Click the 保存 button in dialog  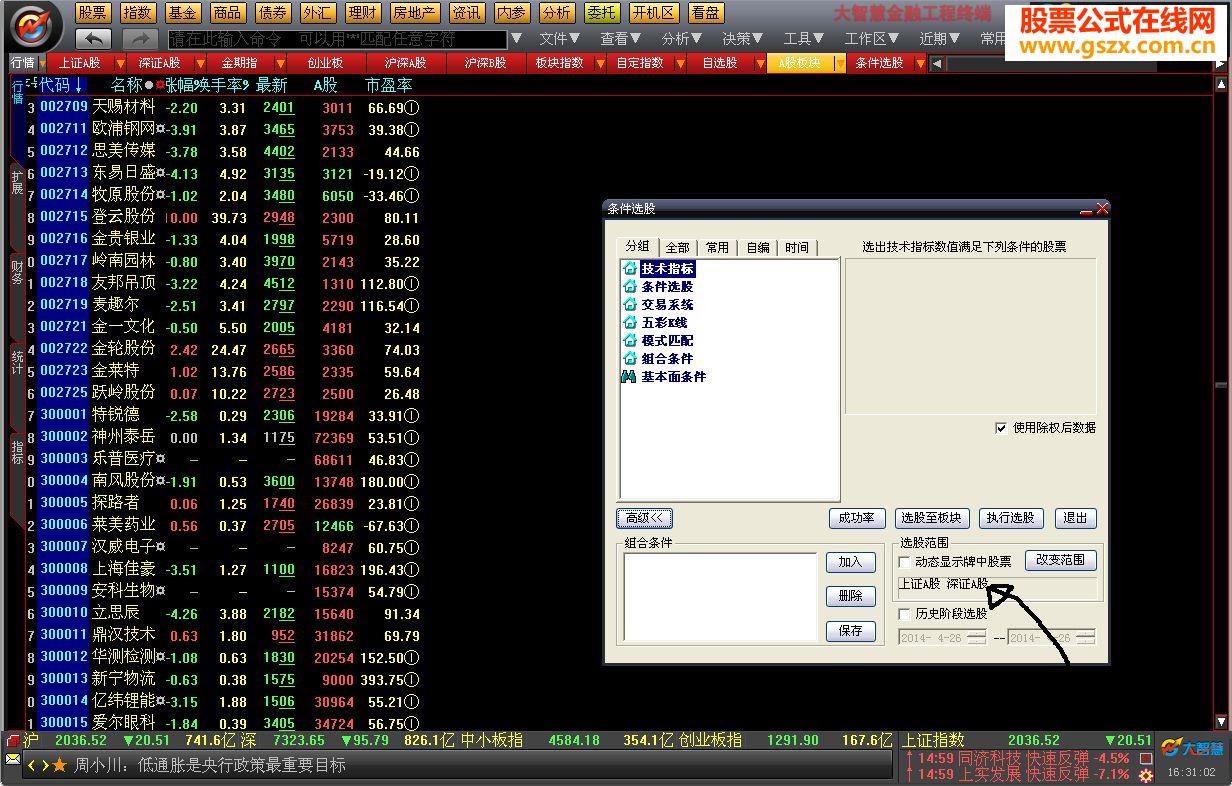851,631
